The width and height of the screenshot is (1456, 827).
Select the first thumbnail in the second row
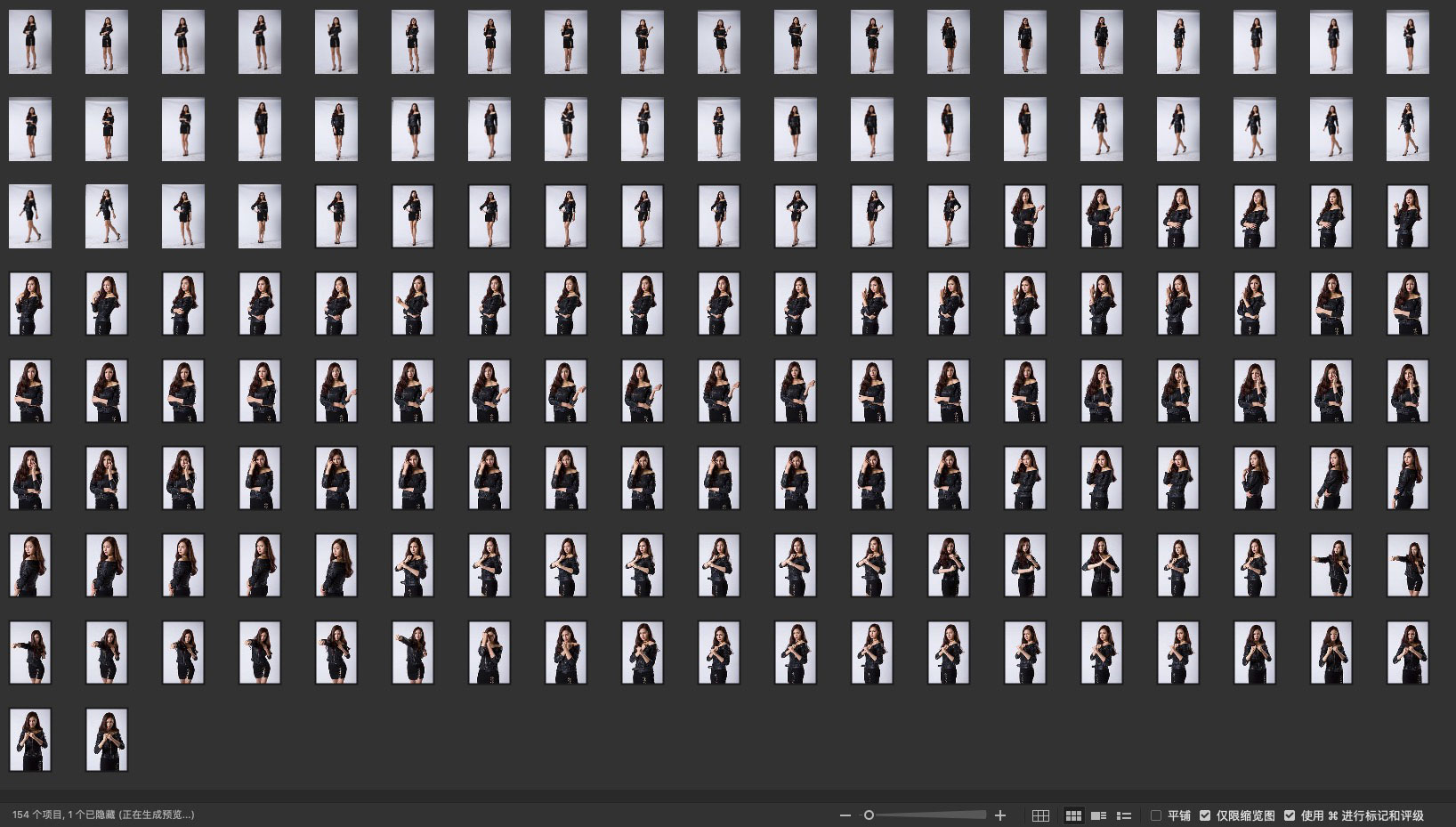coord(30,129)
